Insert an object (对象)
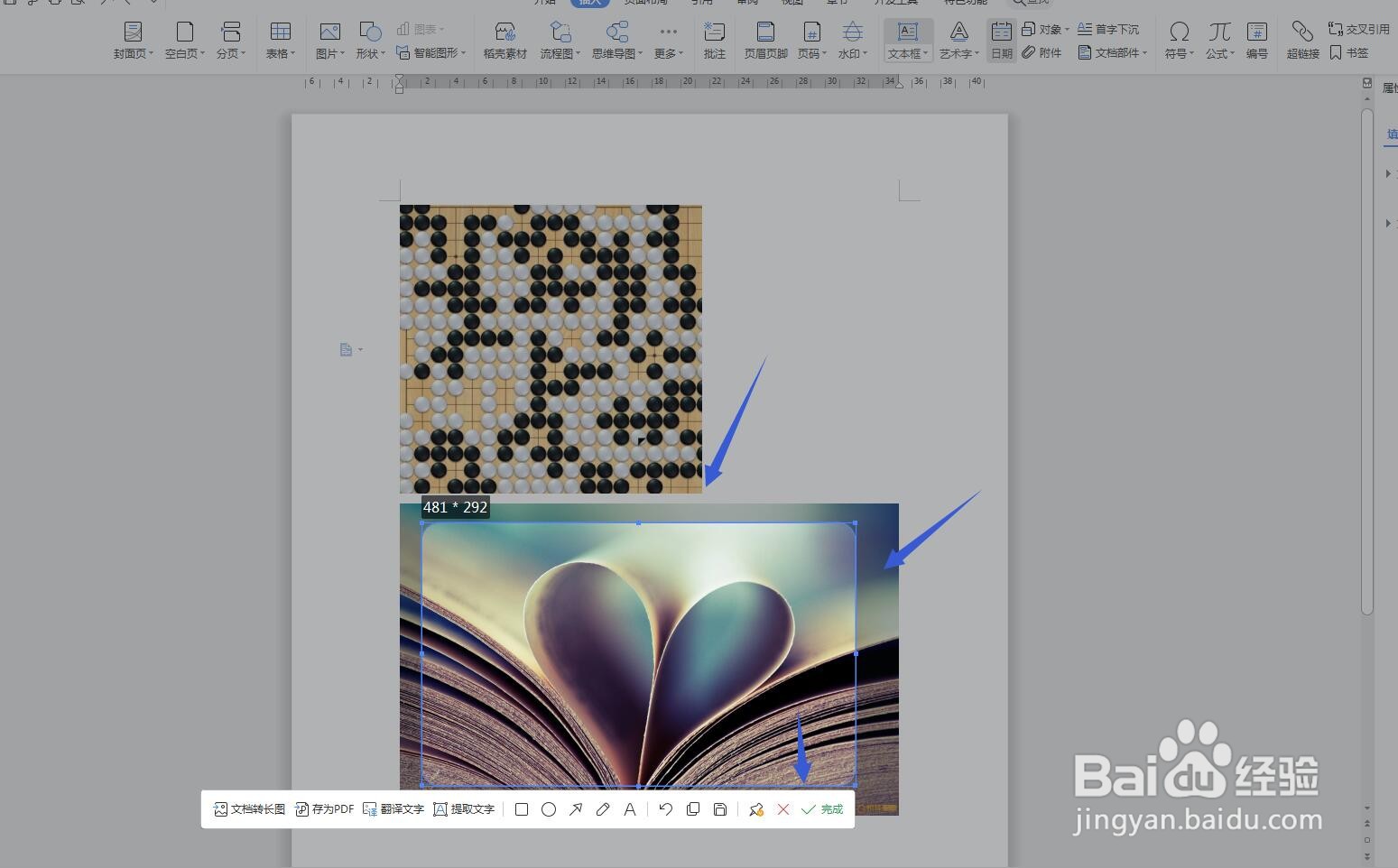 1045,29
